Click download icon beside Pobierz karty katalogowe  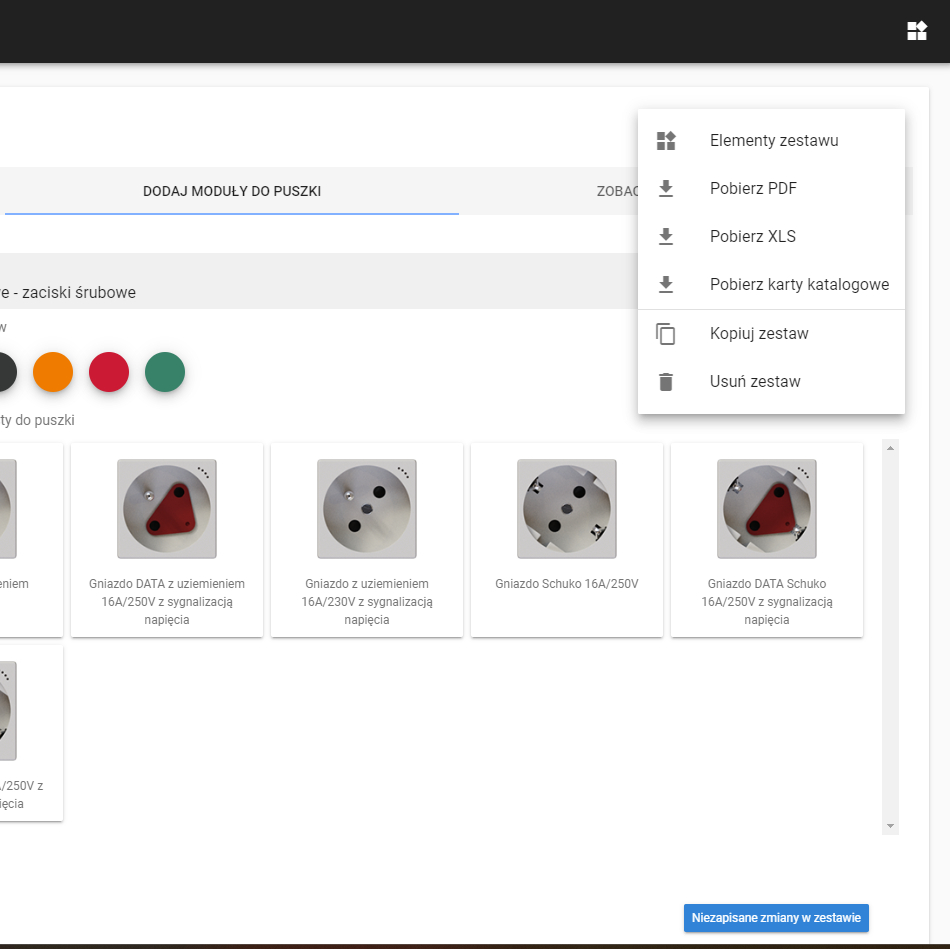click(x=666, y=285)
